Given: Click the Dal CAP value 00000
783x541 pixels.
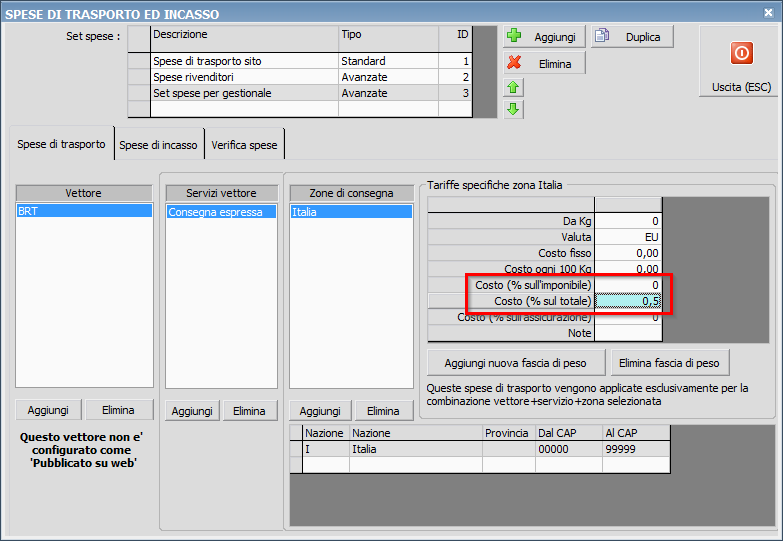Looking at the screenshot, I should pos(568,449).
